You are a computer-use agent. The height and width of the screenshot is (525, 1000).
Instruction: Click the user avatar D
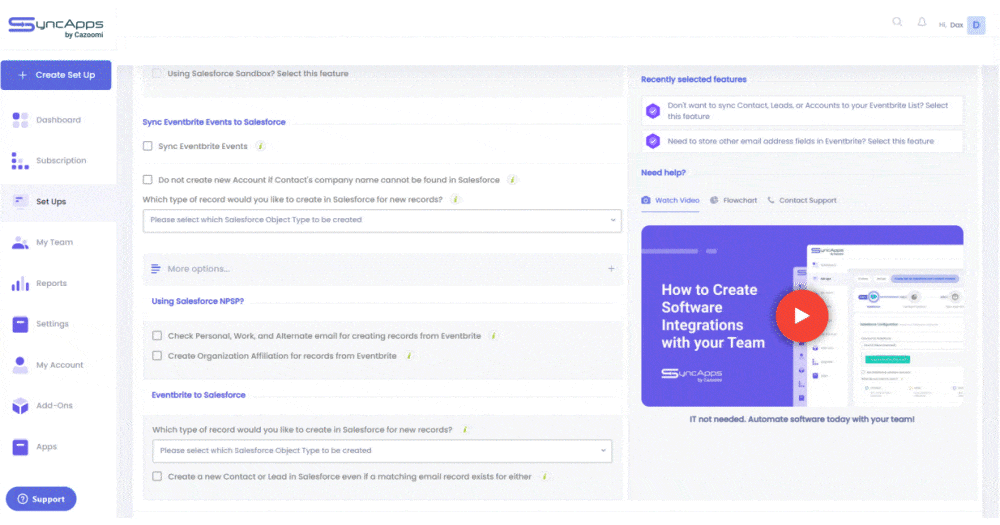pos(976,25)
